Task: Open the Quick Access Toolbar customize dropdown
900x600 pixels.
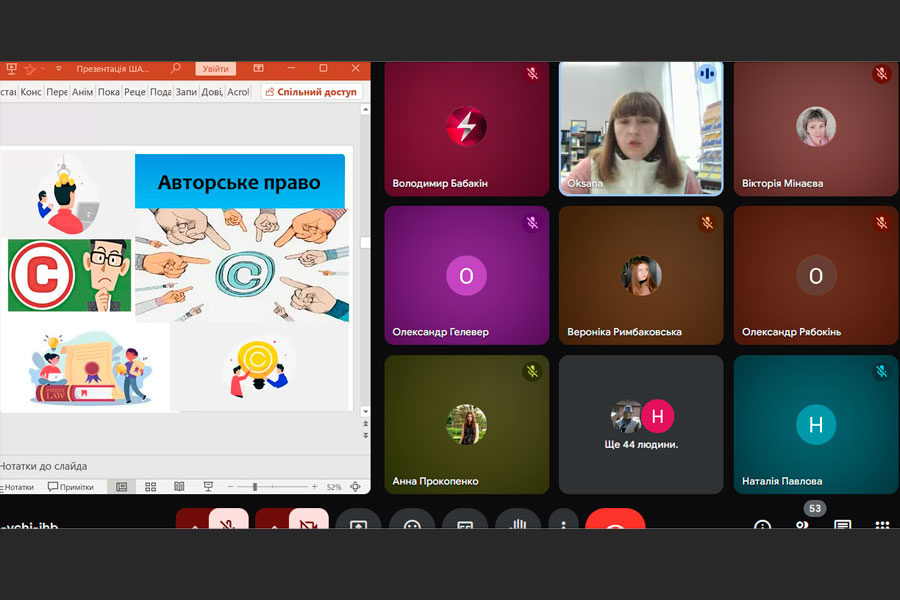Action: click(58, 69)
